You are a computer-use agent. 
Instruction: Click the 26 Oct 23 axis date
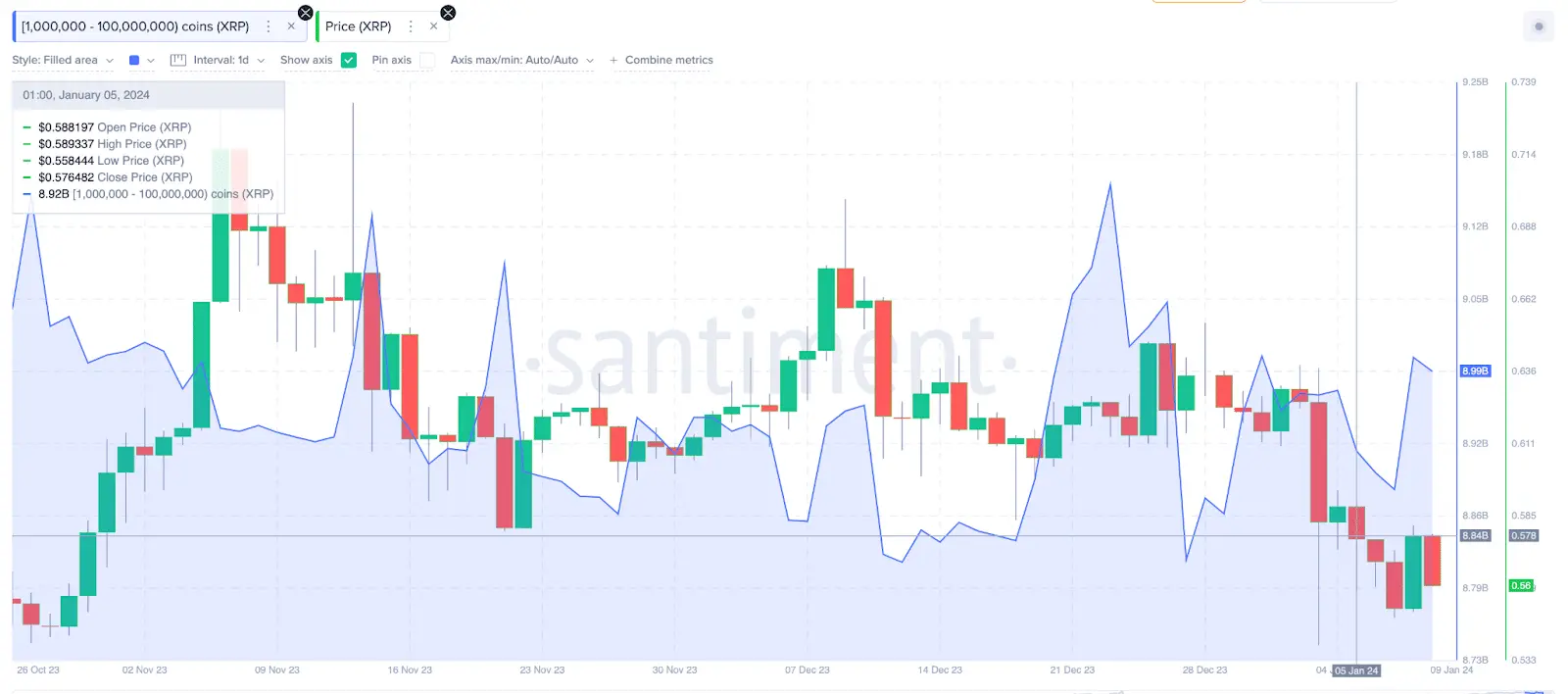[38, 670]
